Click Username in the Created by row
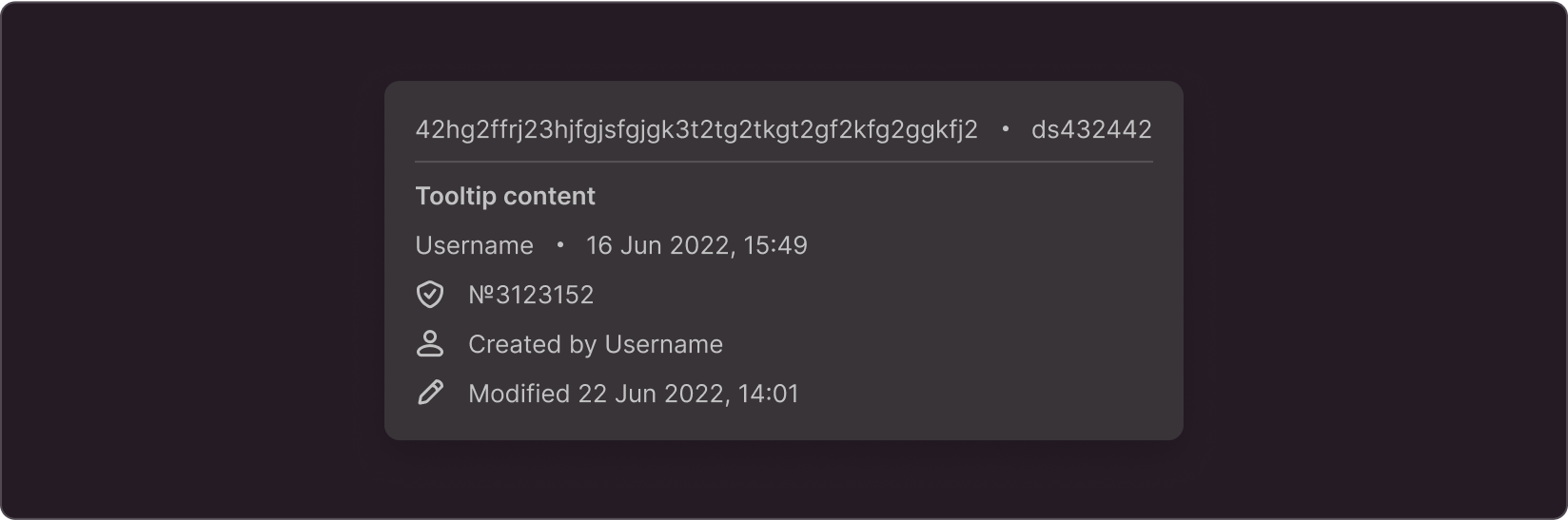This screenshot has width=1568, height=520. point(664,344)
